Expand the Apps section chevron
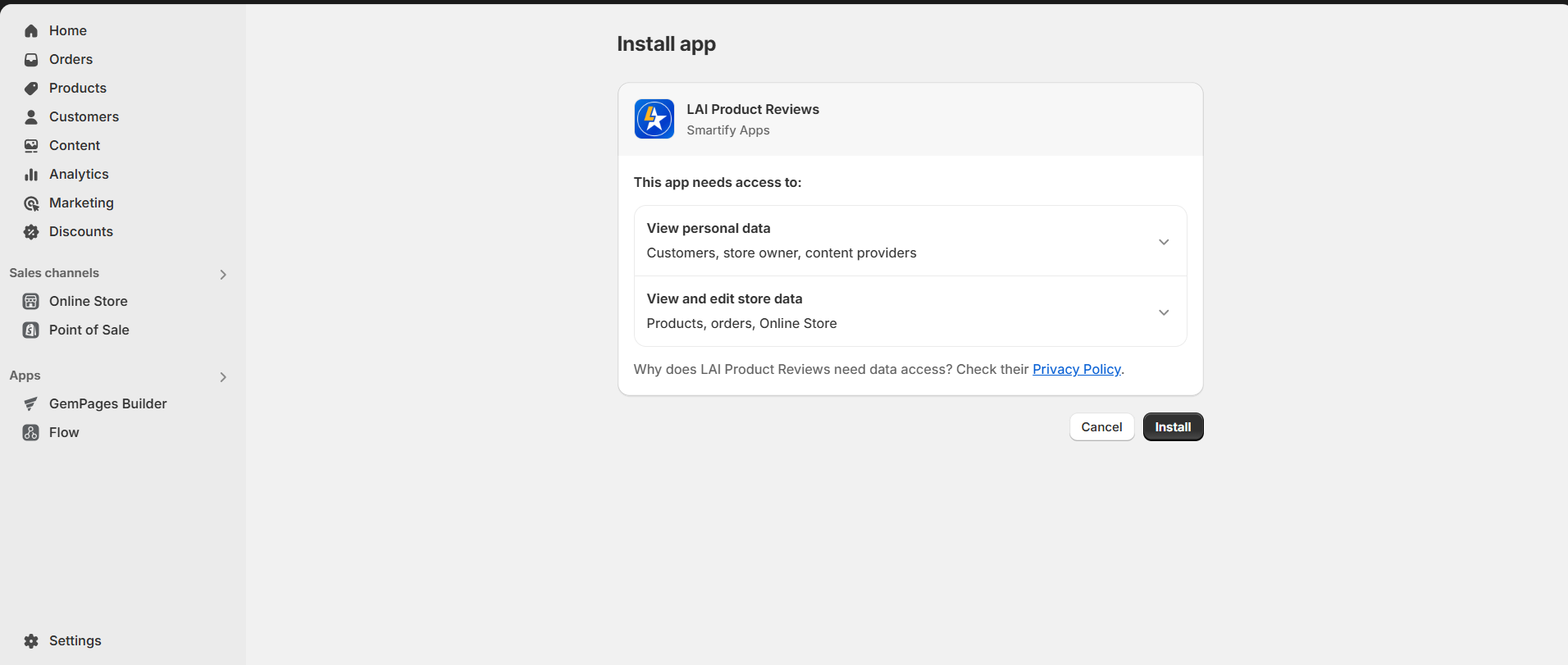The height and width of the screenshot is (665, 1568). 223,377
